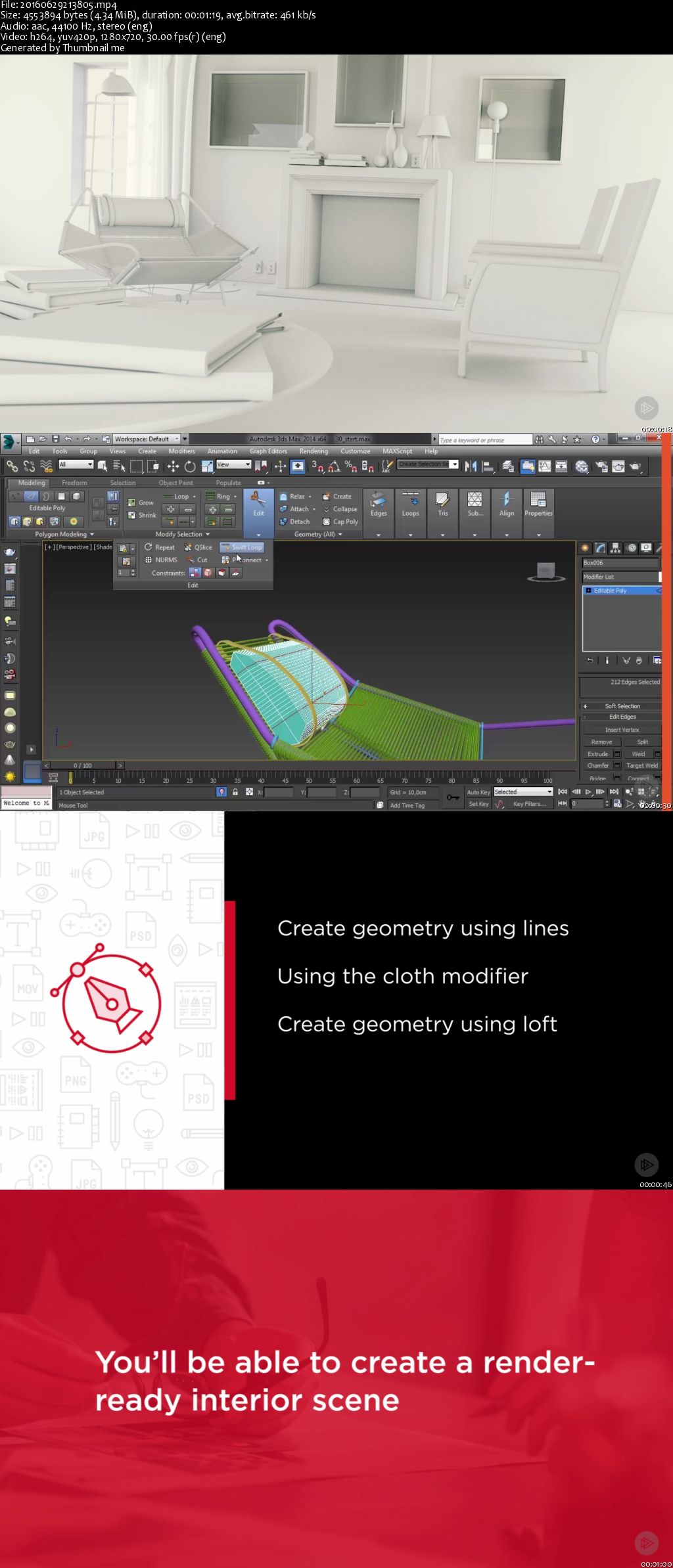Open the Graph Editors menu
This screenshot has width=673, height=1568.
tap(268, 451)
